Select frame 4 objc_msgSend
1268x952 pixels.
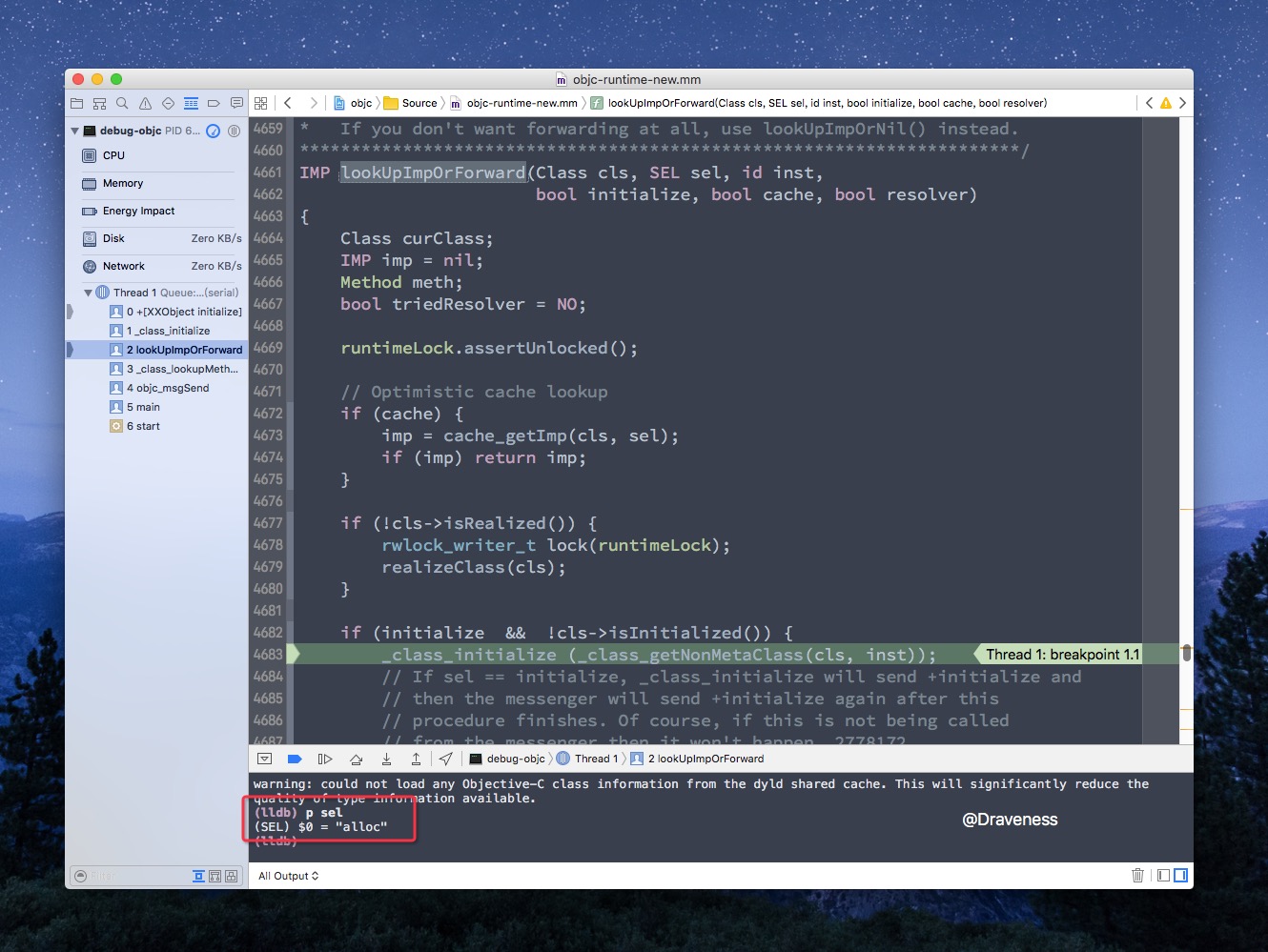(157, 388)
